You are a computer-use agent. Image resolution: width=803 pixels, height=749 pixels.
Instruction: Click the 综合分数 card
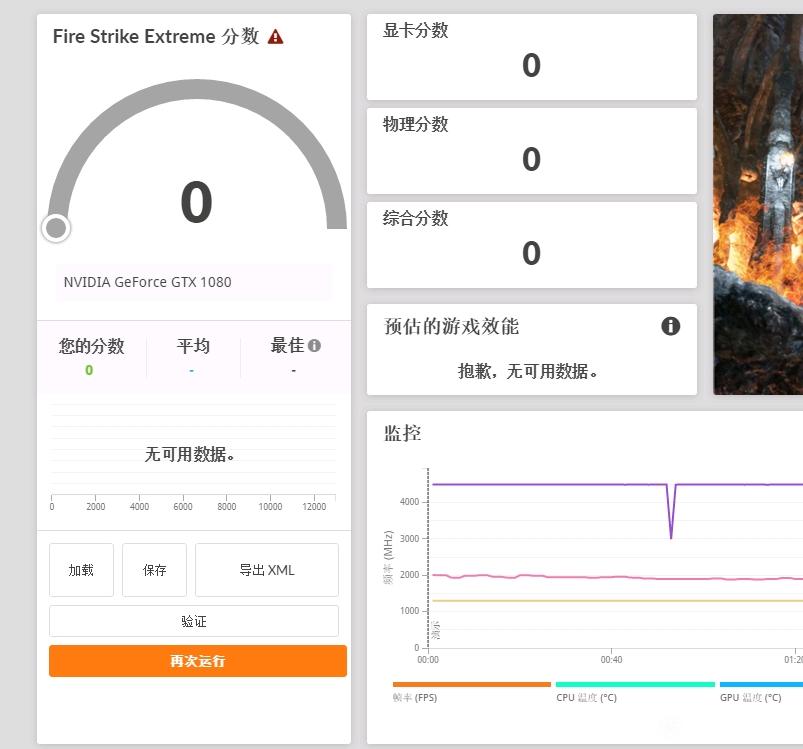pyautogui.click(x=532, y=245)
